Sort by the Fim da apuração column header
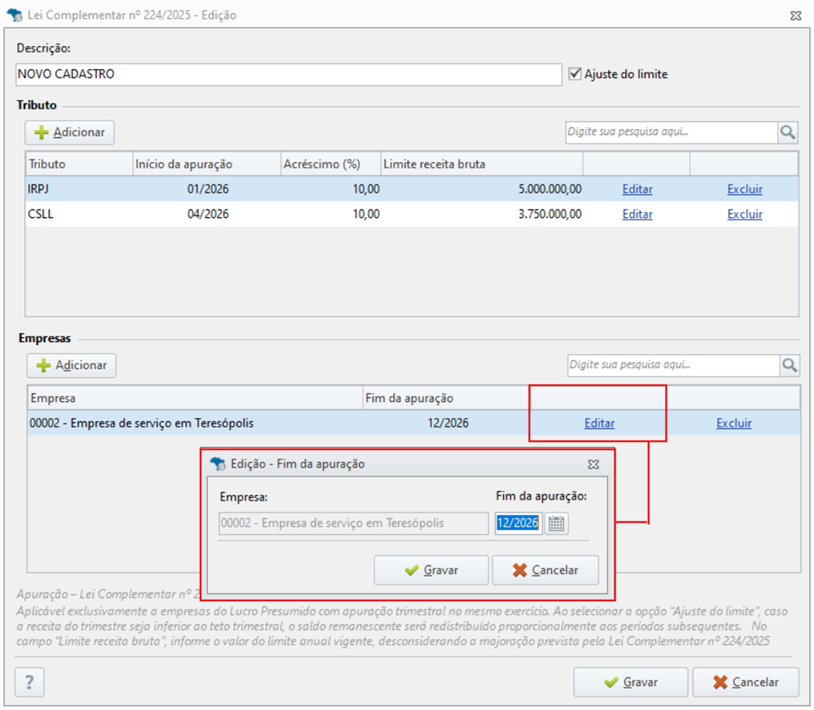 pos(445,399)
